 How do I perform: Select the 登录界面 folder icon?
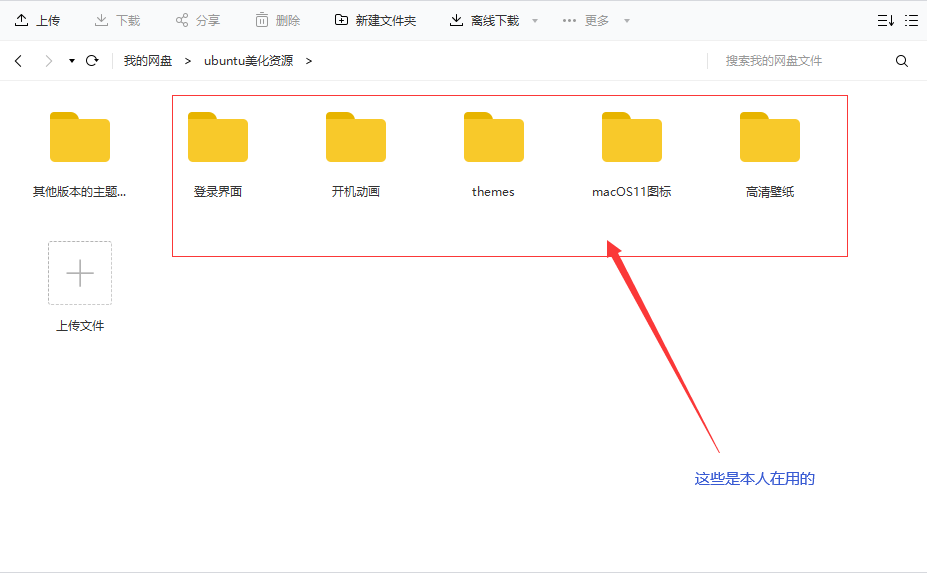pos(218,137)
